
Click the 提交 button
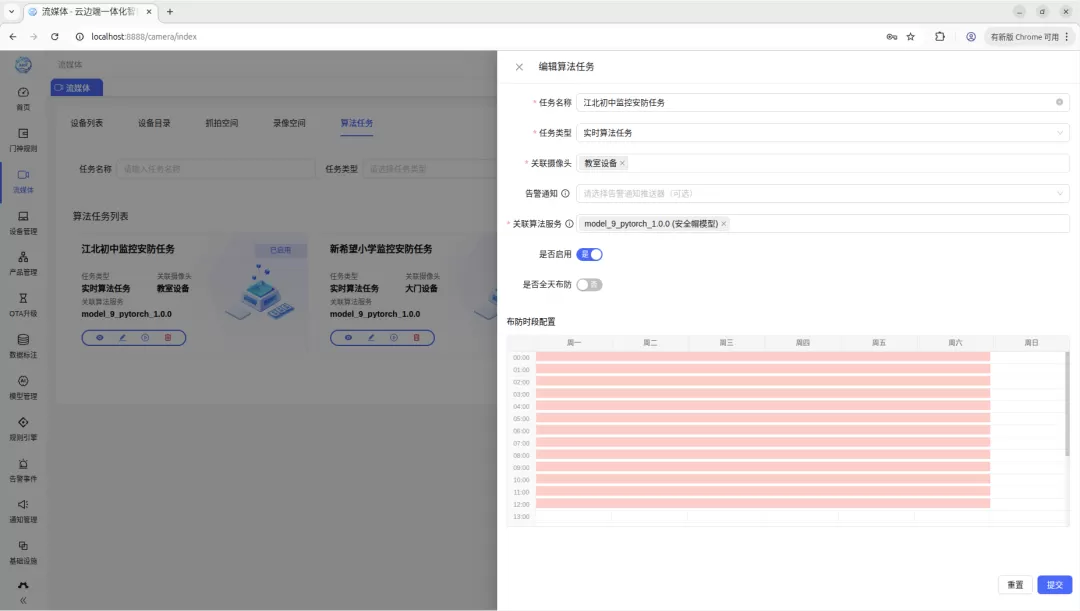click(x=1055, y=584)
